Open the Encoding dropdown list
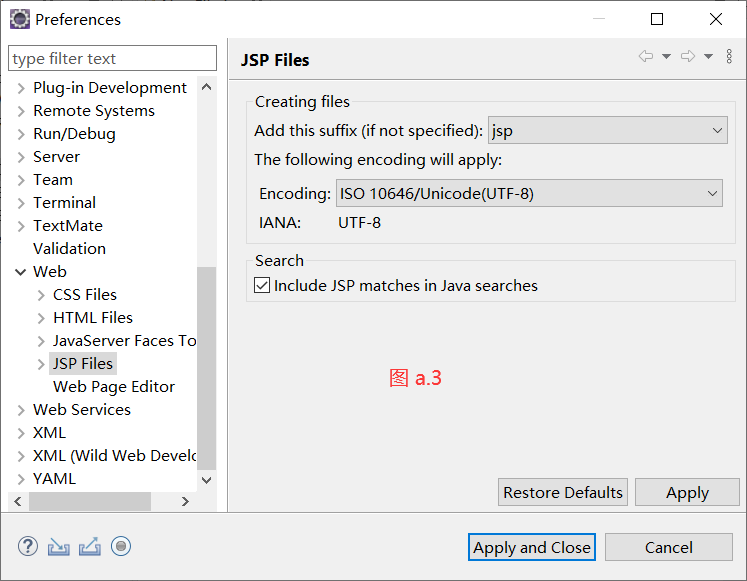The width and height of the screenshot is (747, 581). coord(529,194)
